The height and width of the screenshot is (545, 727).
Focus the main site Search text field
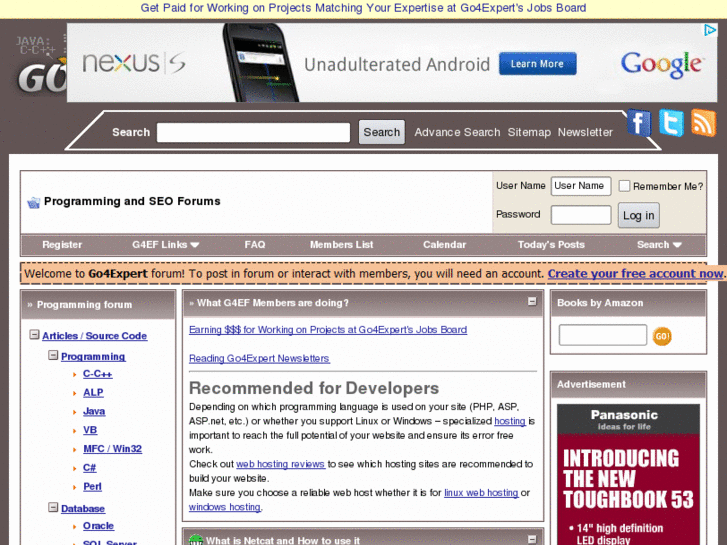[x=253, y=132]
